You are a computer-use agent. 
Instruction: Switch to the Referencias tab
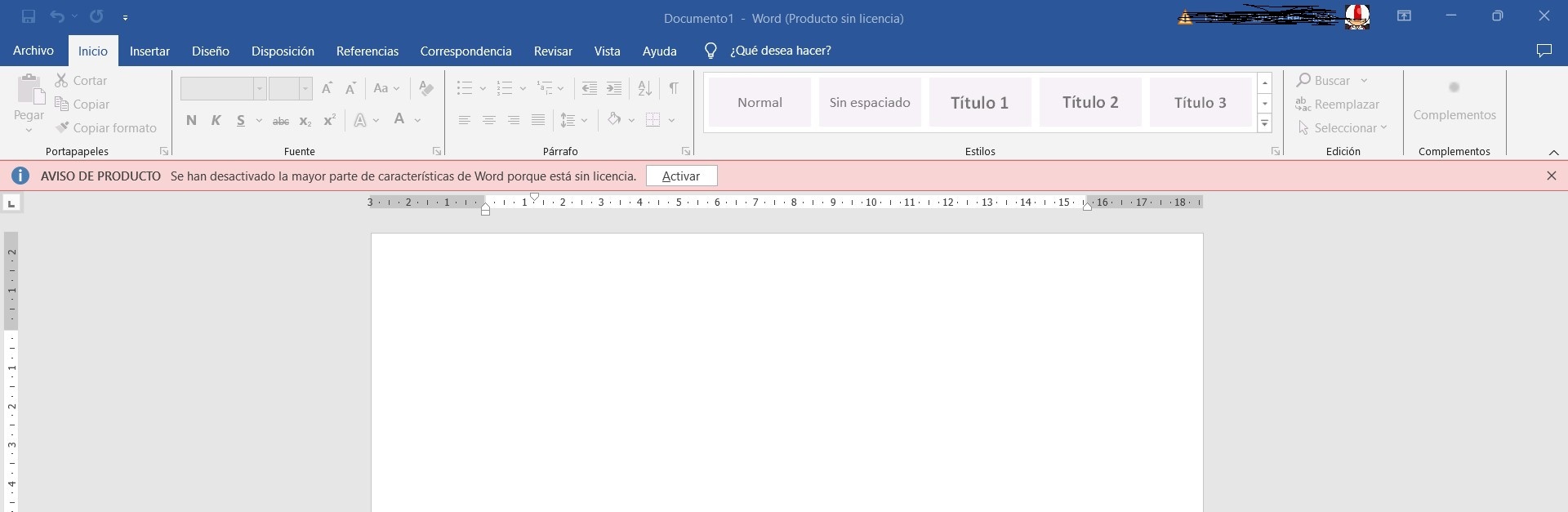coord(367,51)
